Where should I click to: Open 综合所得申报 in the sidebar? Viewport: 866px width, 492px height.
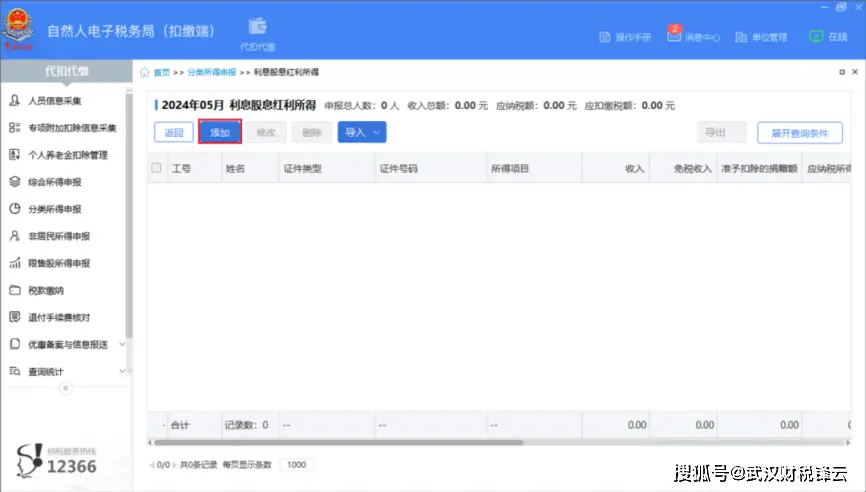pyautogui.click(x=55, y=182)
